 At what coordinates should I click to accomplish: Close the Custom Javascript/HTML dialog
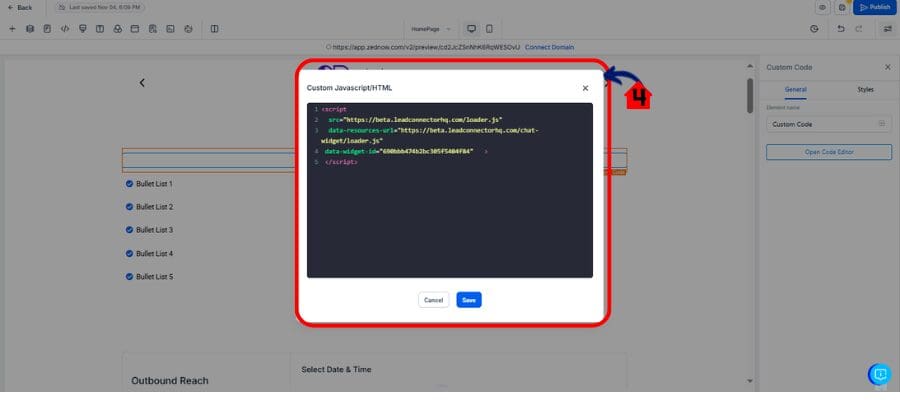click(x=585, y=88)
